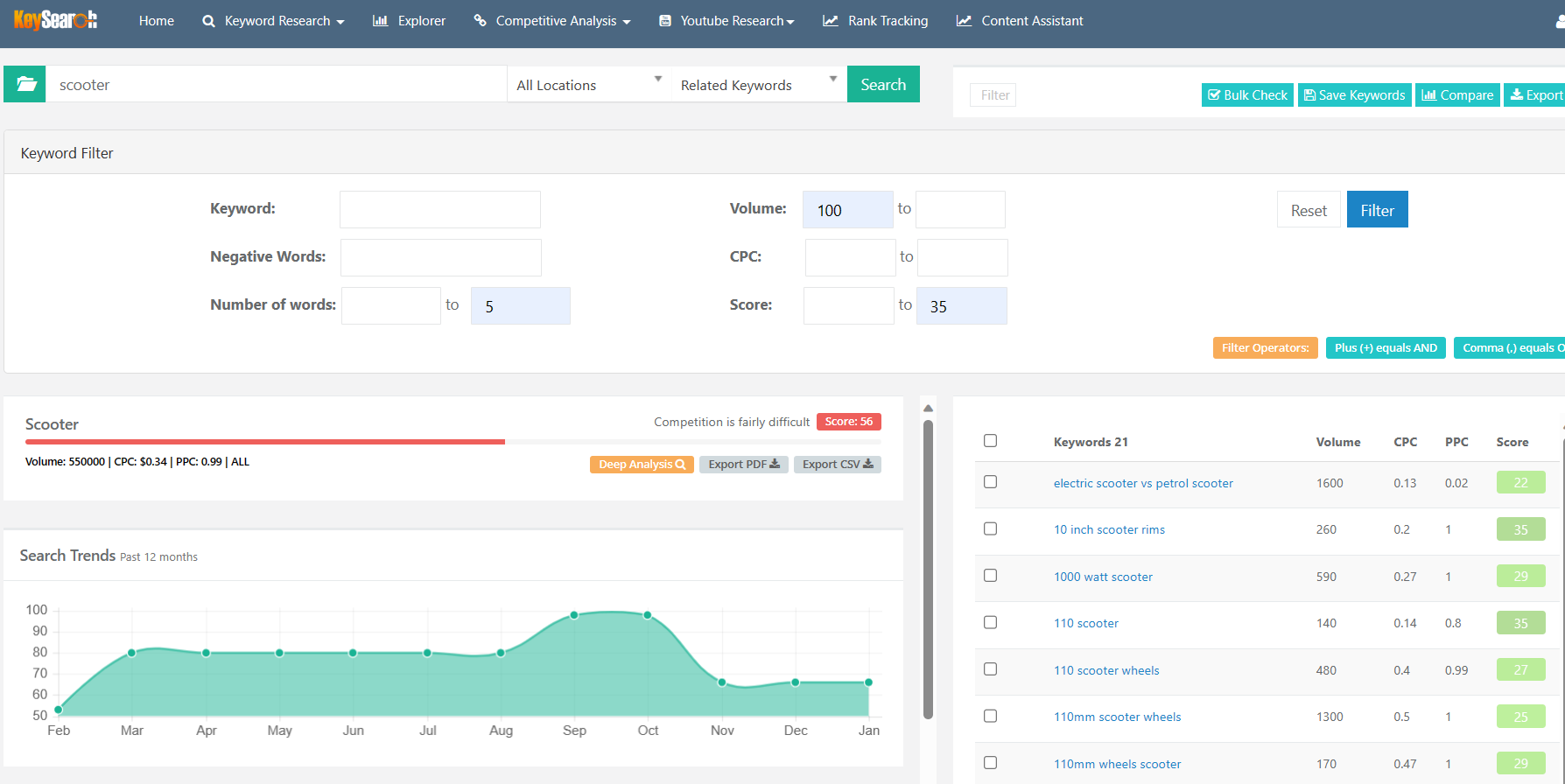Expand the Related Keywords dropdown
This screenshot has height=784, width=1565.
click(x=758, y=85)
